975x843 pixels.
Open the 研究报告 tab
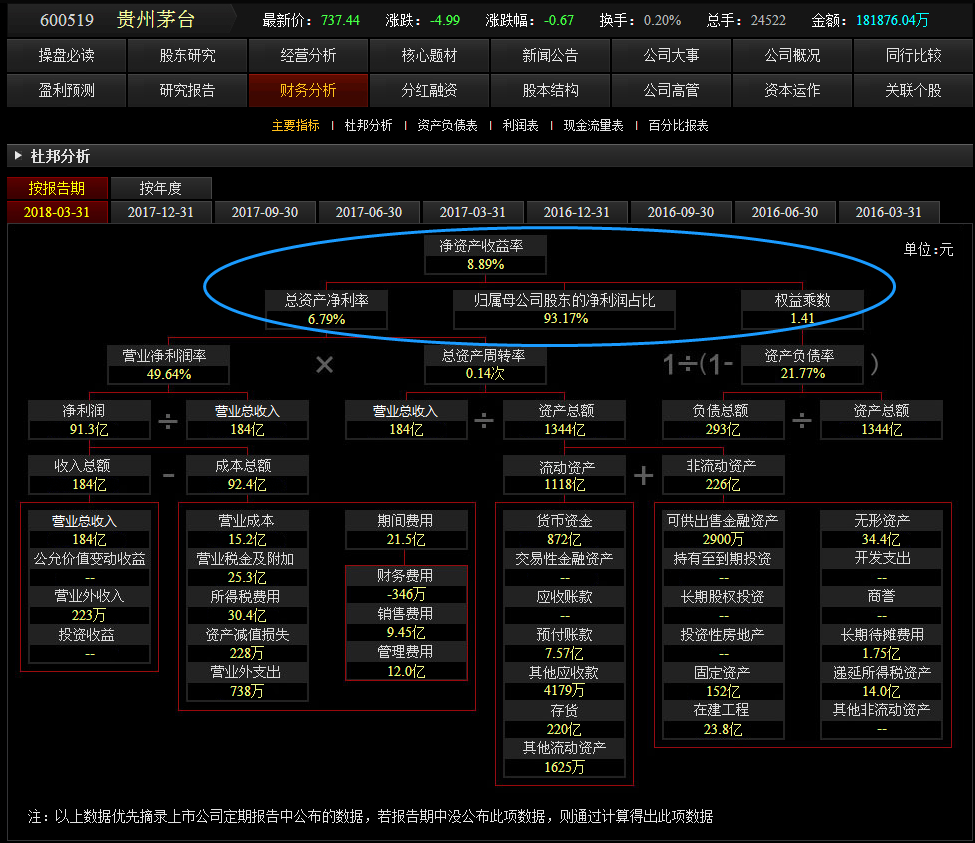187,90
